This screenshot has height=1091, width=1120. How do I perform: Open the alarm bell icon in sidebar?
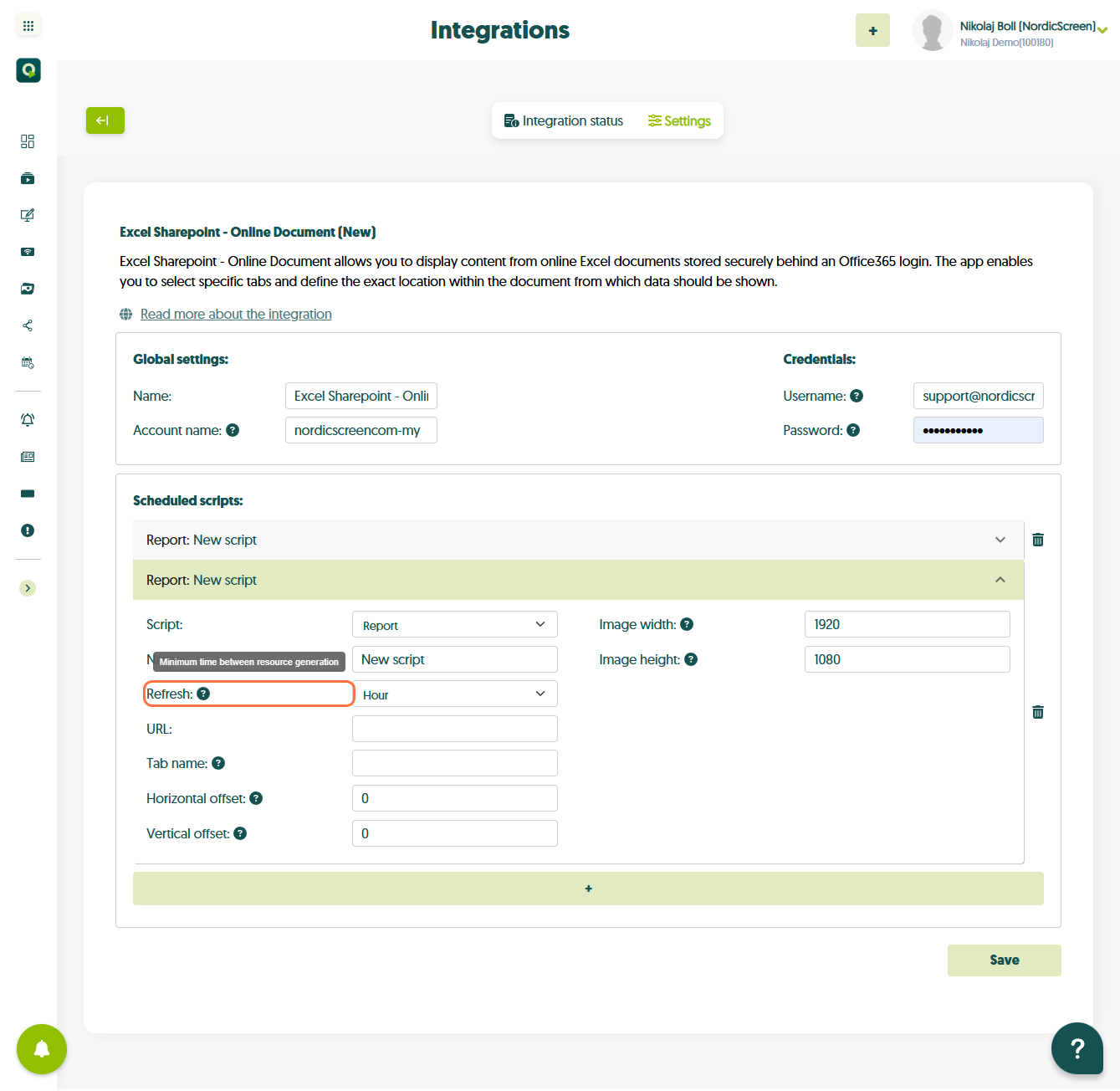click(28, 420)
